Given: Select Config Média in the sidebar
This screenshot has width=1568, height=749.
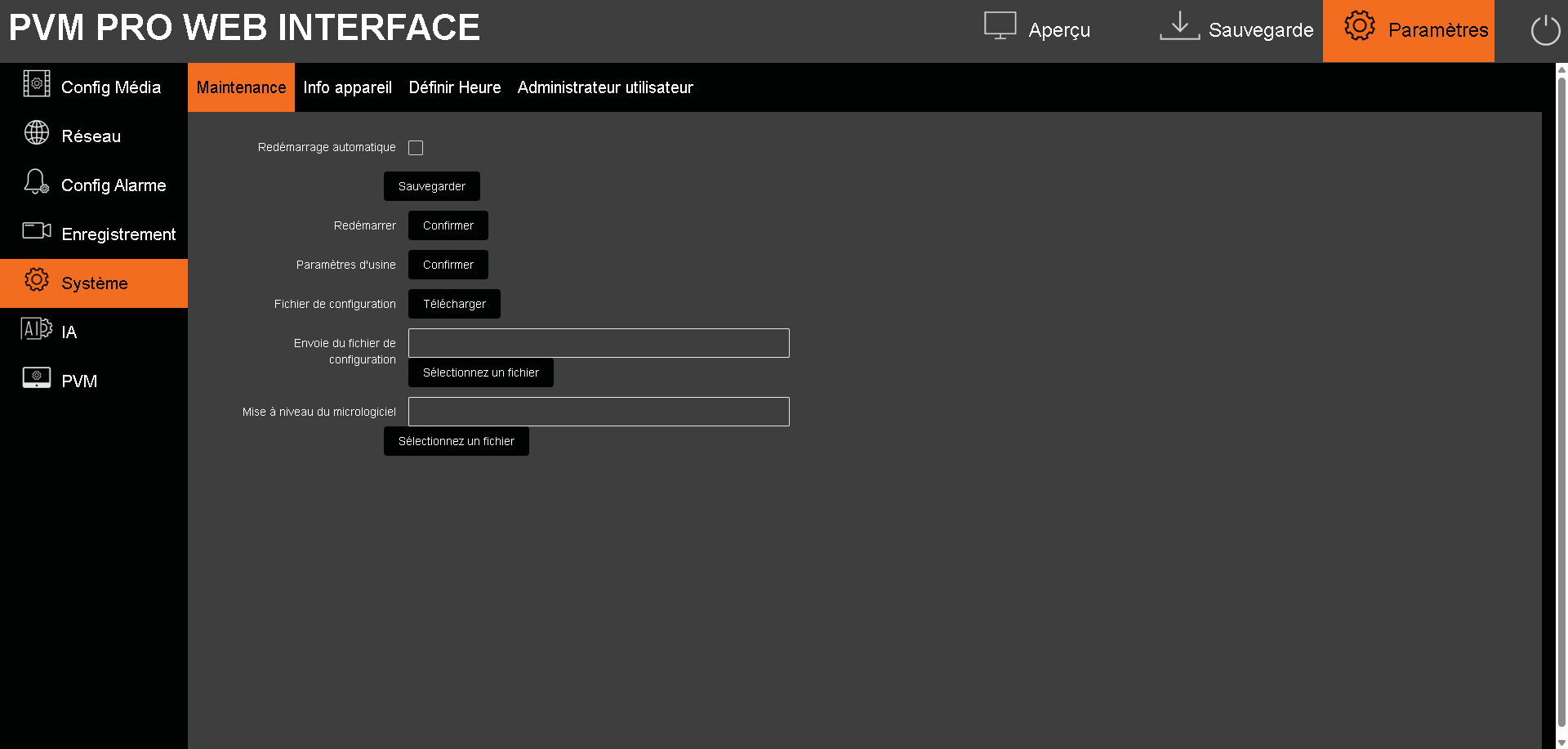Looking at the screenshot, I should tap(94, 87).
